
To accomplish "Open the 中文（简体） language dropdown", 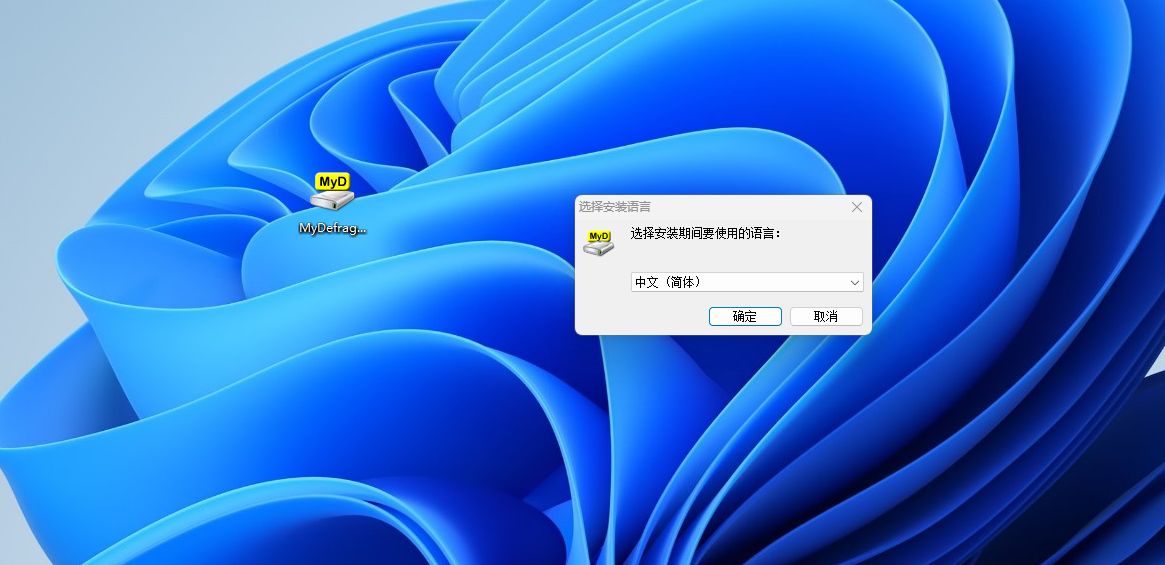I will [x=747, y=282].
